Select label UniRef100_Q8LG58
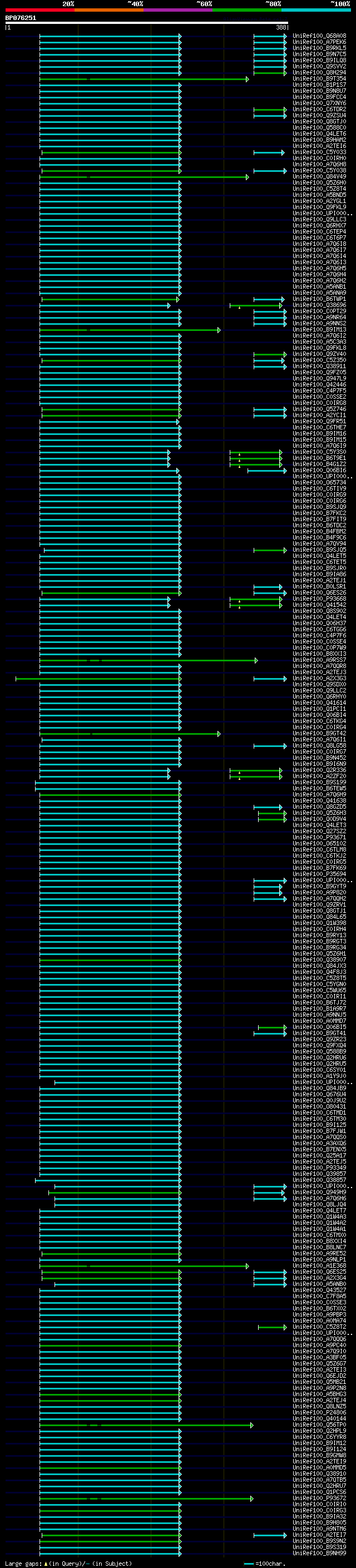356x1568 pixels. pyautogui.click(x=319, y=746)
